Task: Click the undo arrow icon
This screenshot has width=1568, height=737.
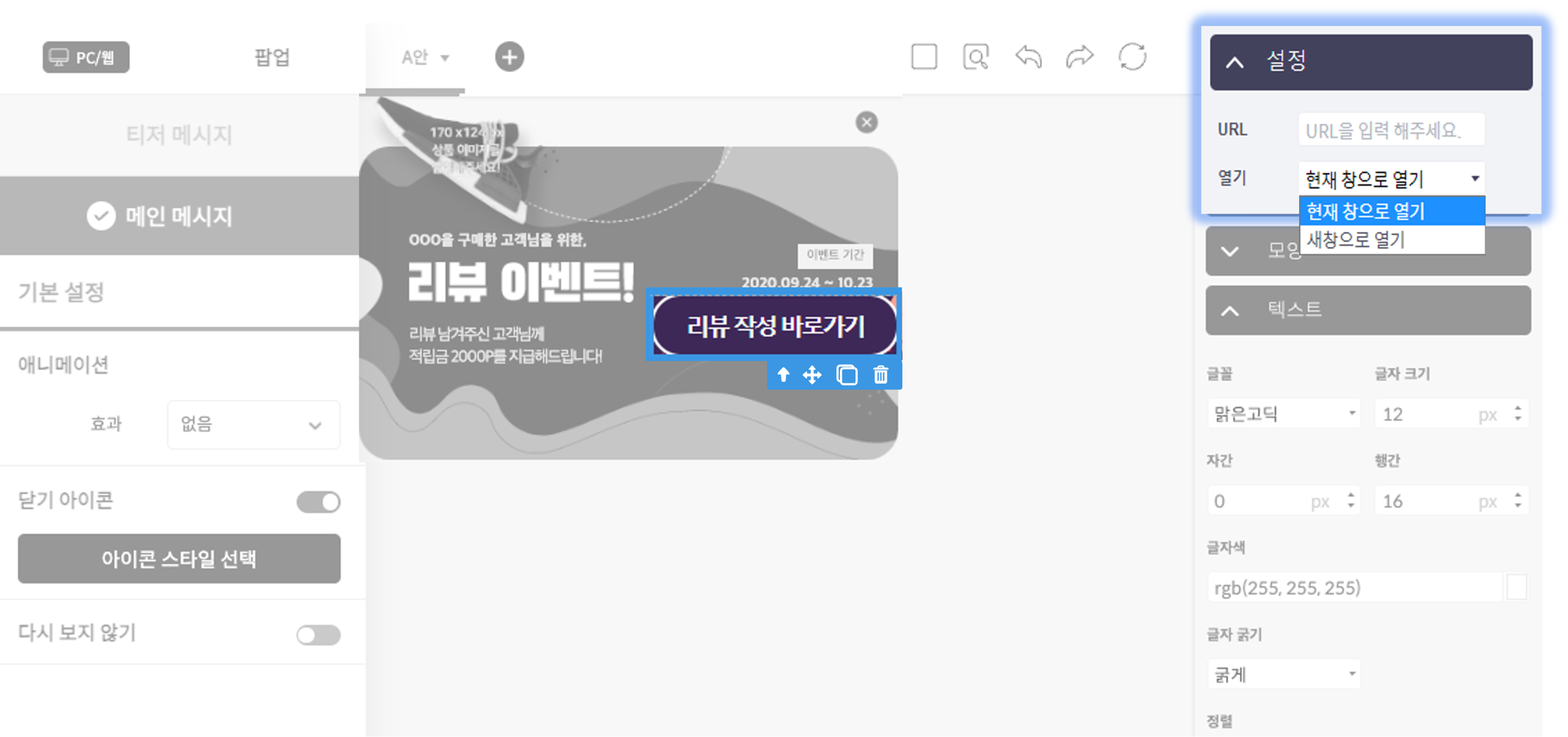Action: tap(1028, 57)
